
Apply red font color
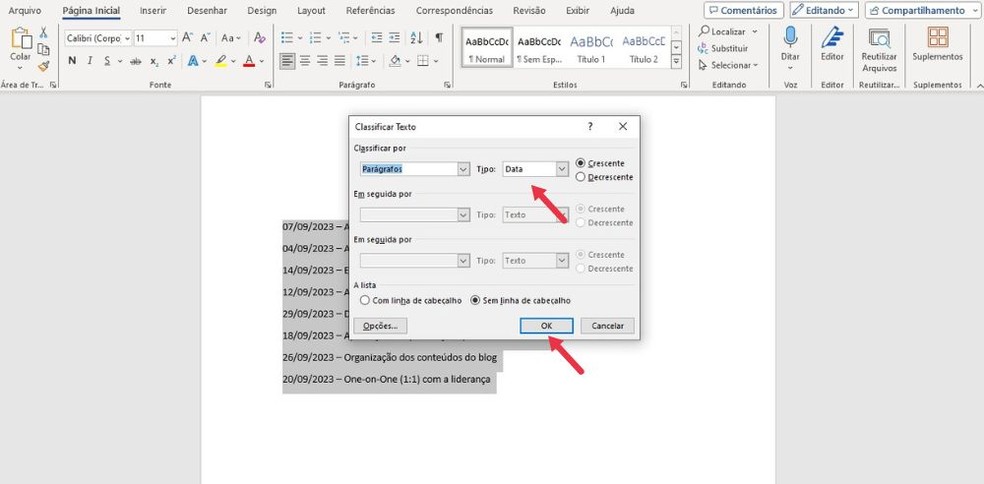(249, 61)
